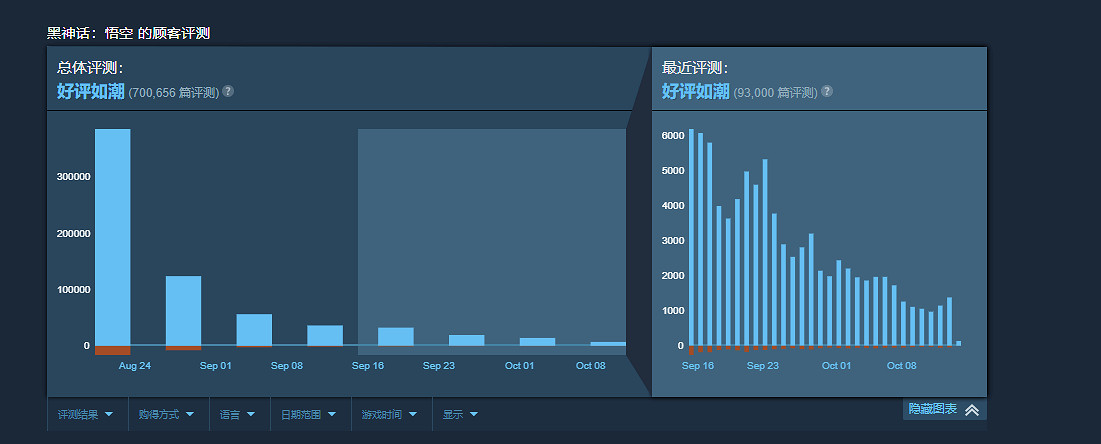The width and height of the screenshot is (1101, 444).
Task: Open the 显示 dropdown menu
Action: 461,414
